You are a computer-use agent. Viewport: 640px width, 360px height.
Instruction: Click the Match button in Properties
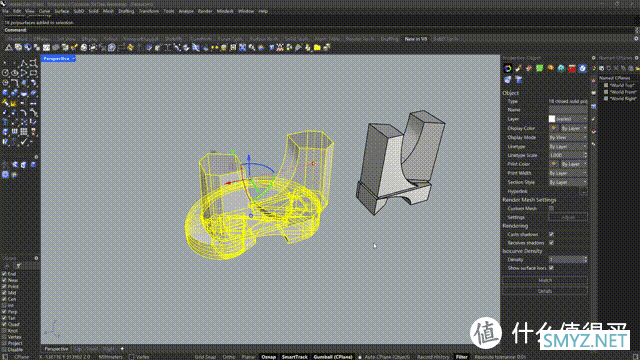pos(545,280)
